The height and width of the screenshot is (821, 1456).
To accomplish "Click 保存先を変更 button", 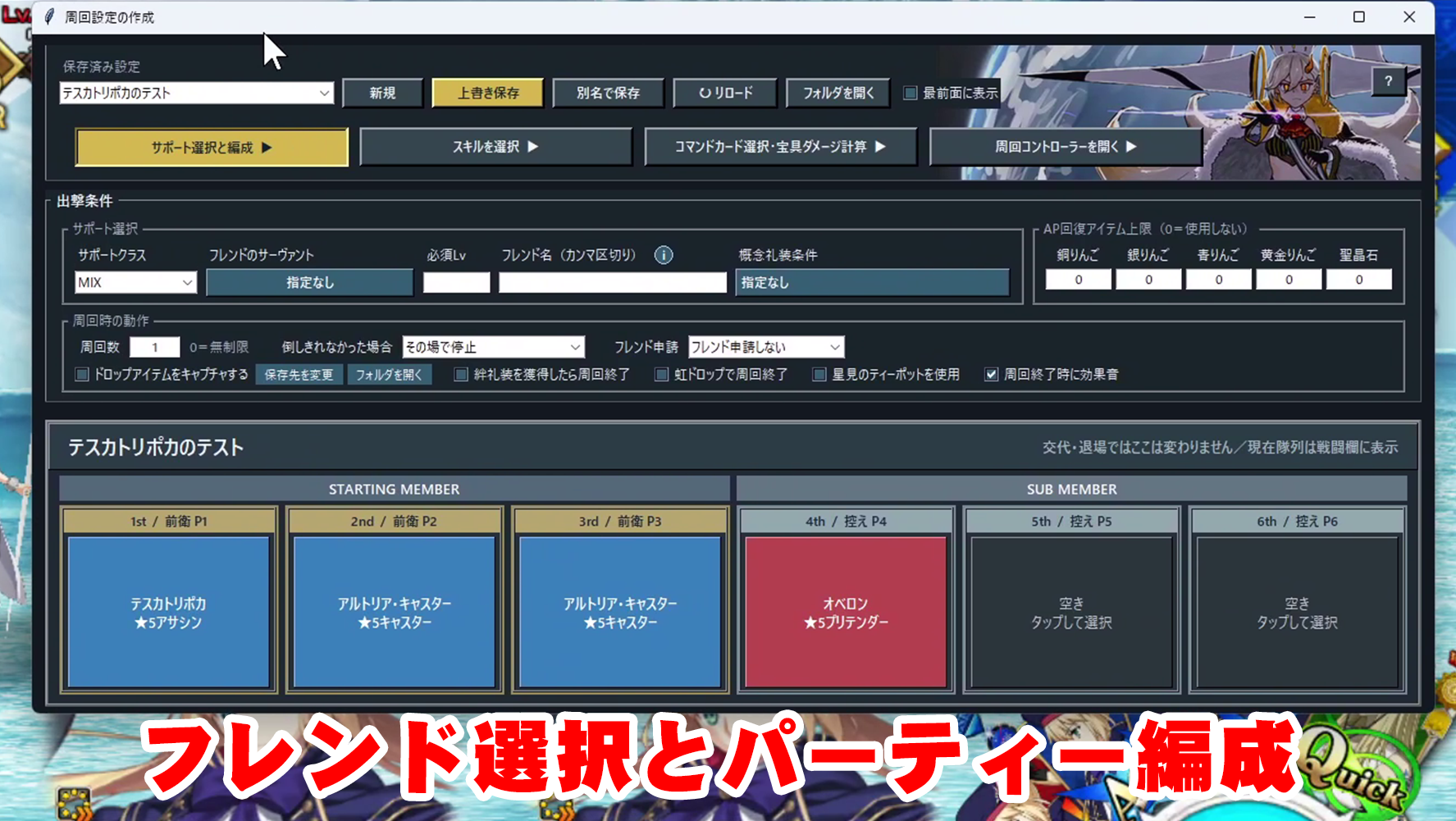I will coord(299,375).
